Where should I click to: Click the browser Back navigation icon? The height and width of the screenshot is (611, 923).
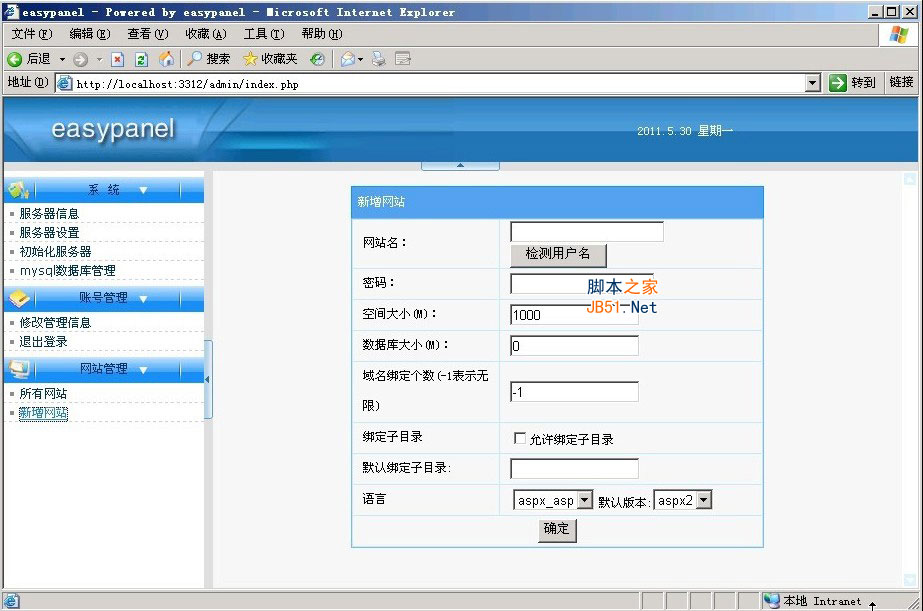coord(14,58)
